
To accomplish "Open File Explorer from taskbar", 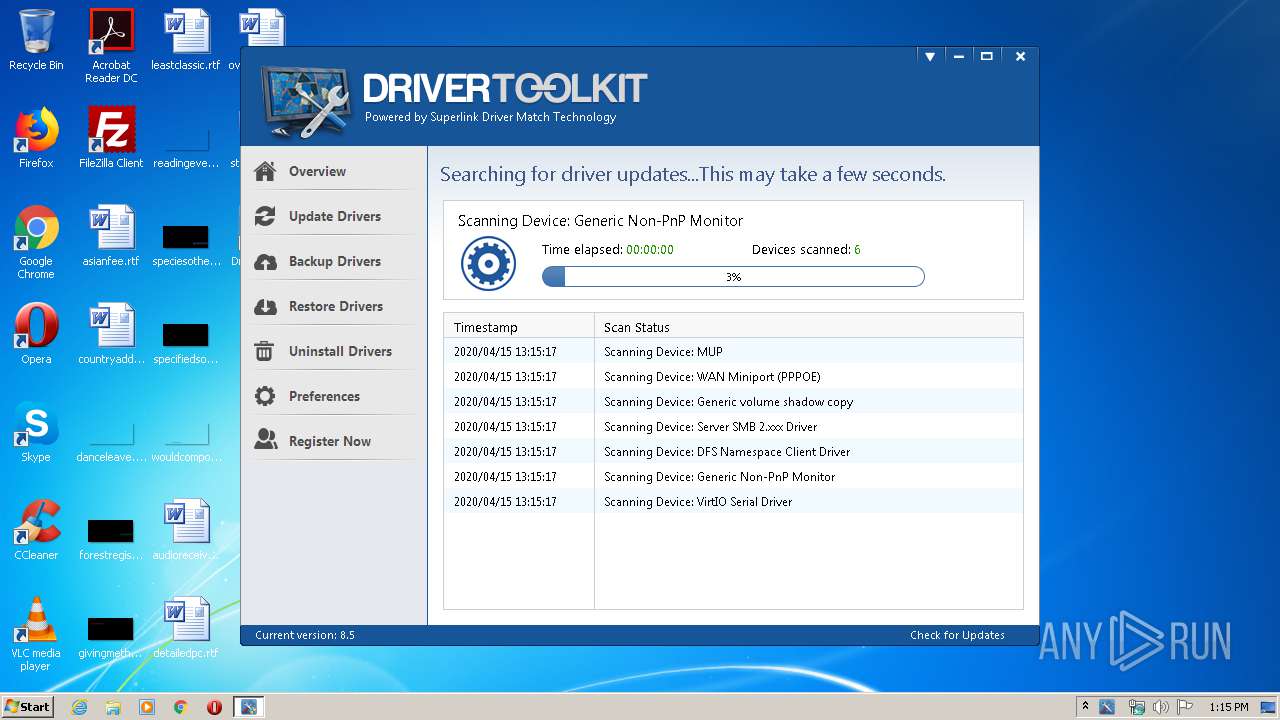I will 113,707.
